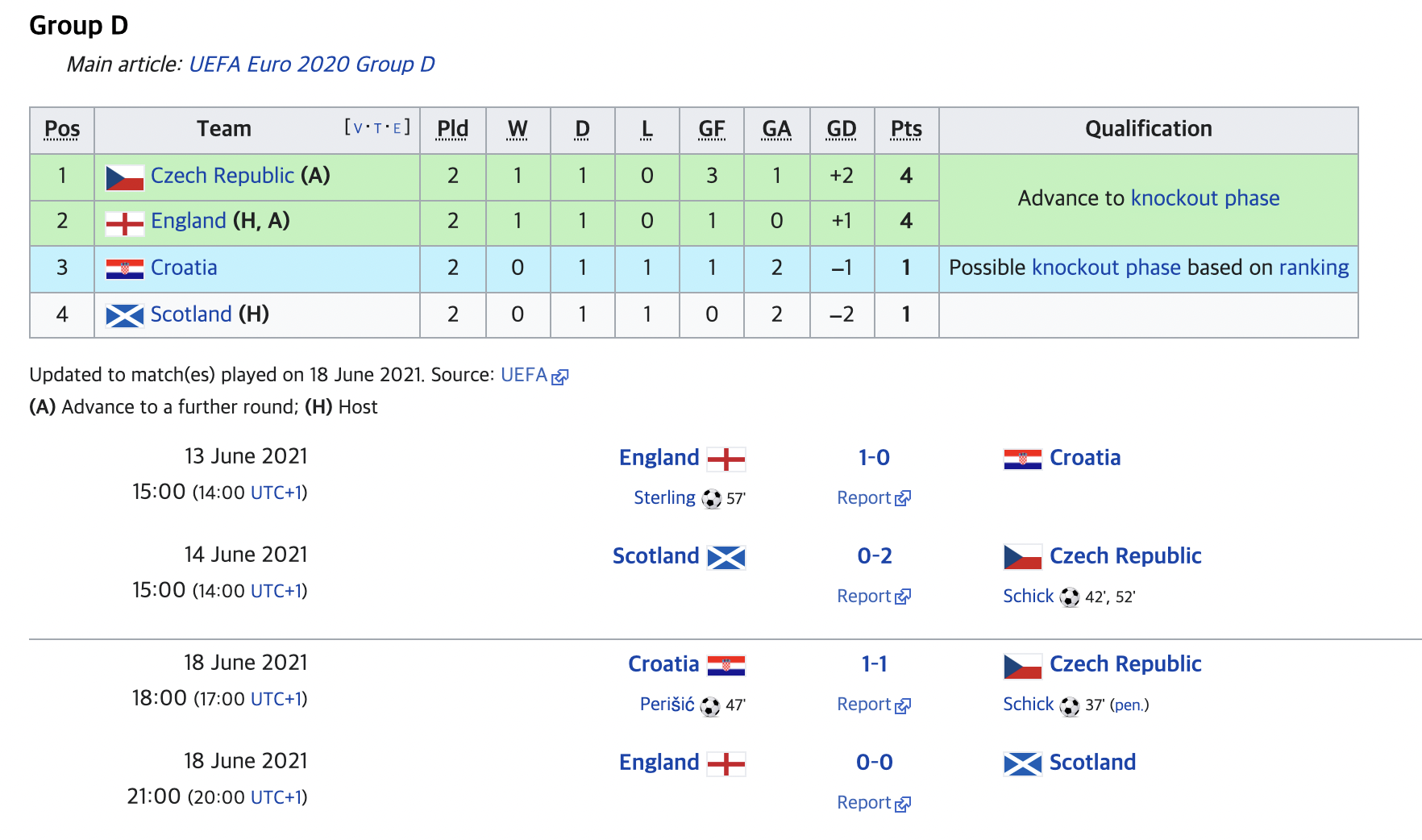The width and height of the screenshot is (1422, 840).
Task: Click the UTC+1 link for 21:00 match
Action: pos(276,797)
